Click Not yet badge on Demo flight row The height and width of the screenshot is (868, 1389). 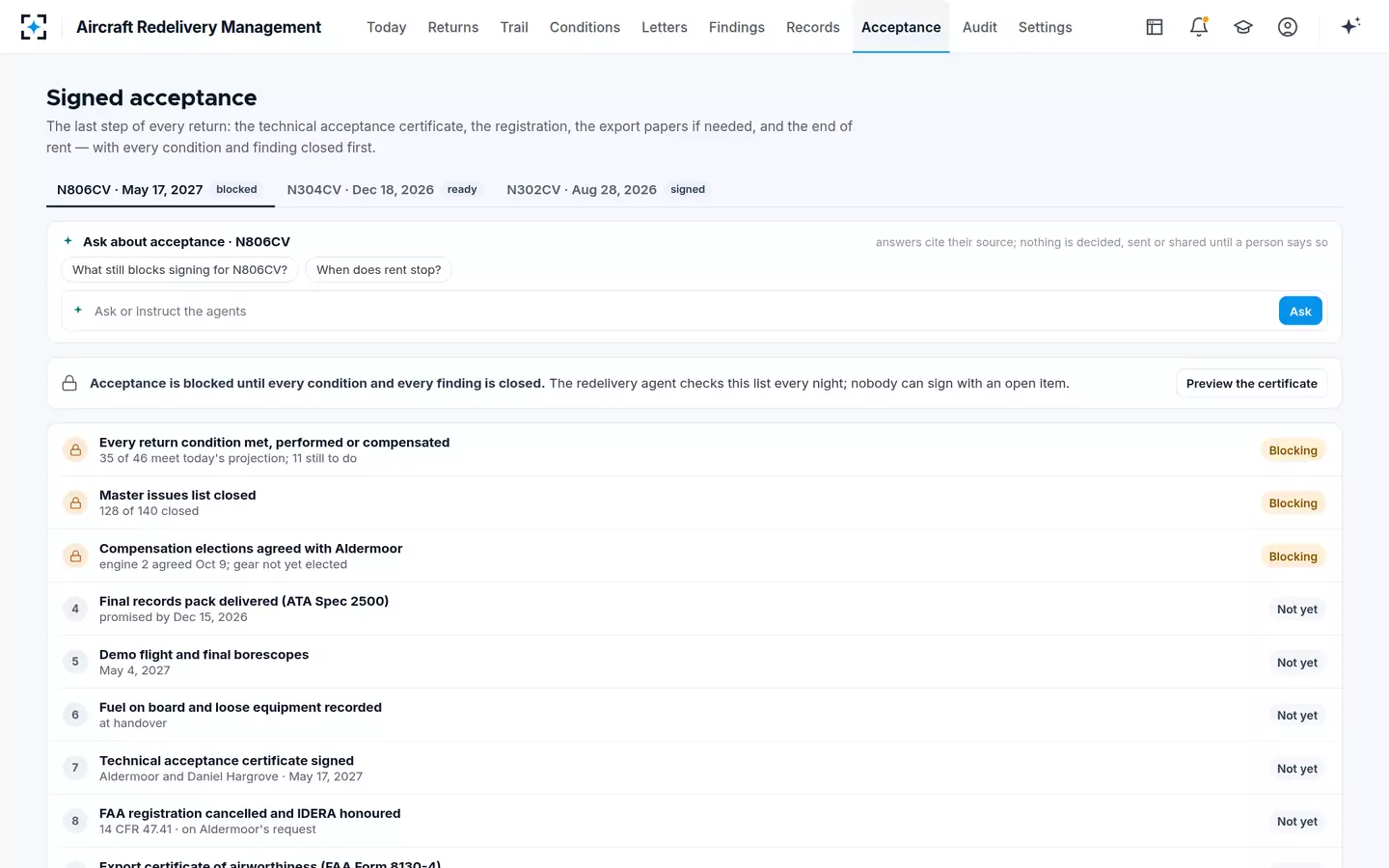tap(1296, 662)
